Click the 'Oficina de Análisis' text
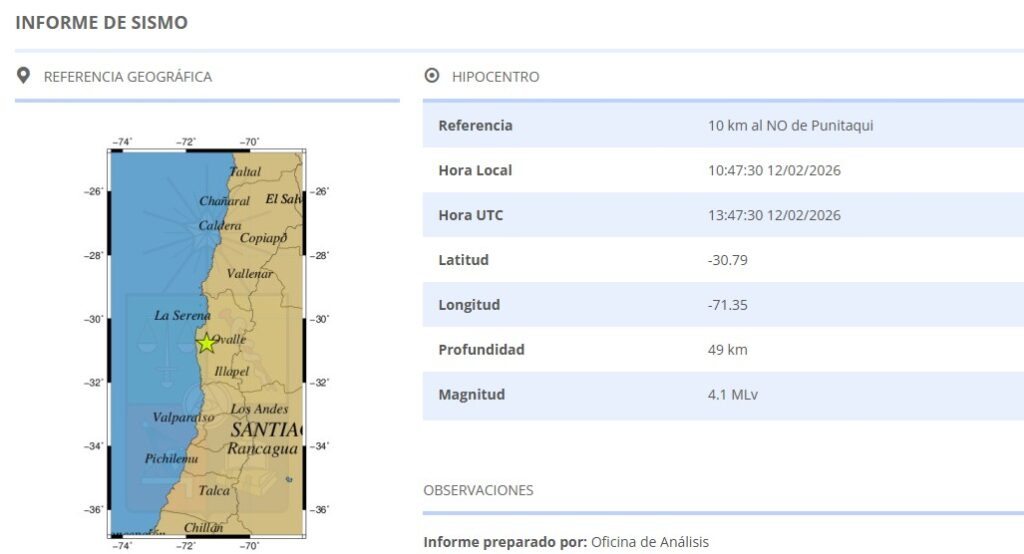The height and width of the screenshot is (554, 1024). click(x=649, y=542)
